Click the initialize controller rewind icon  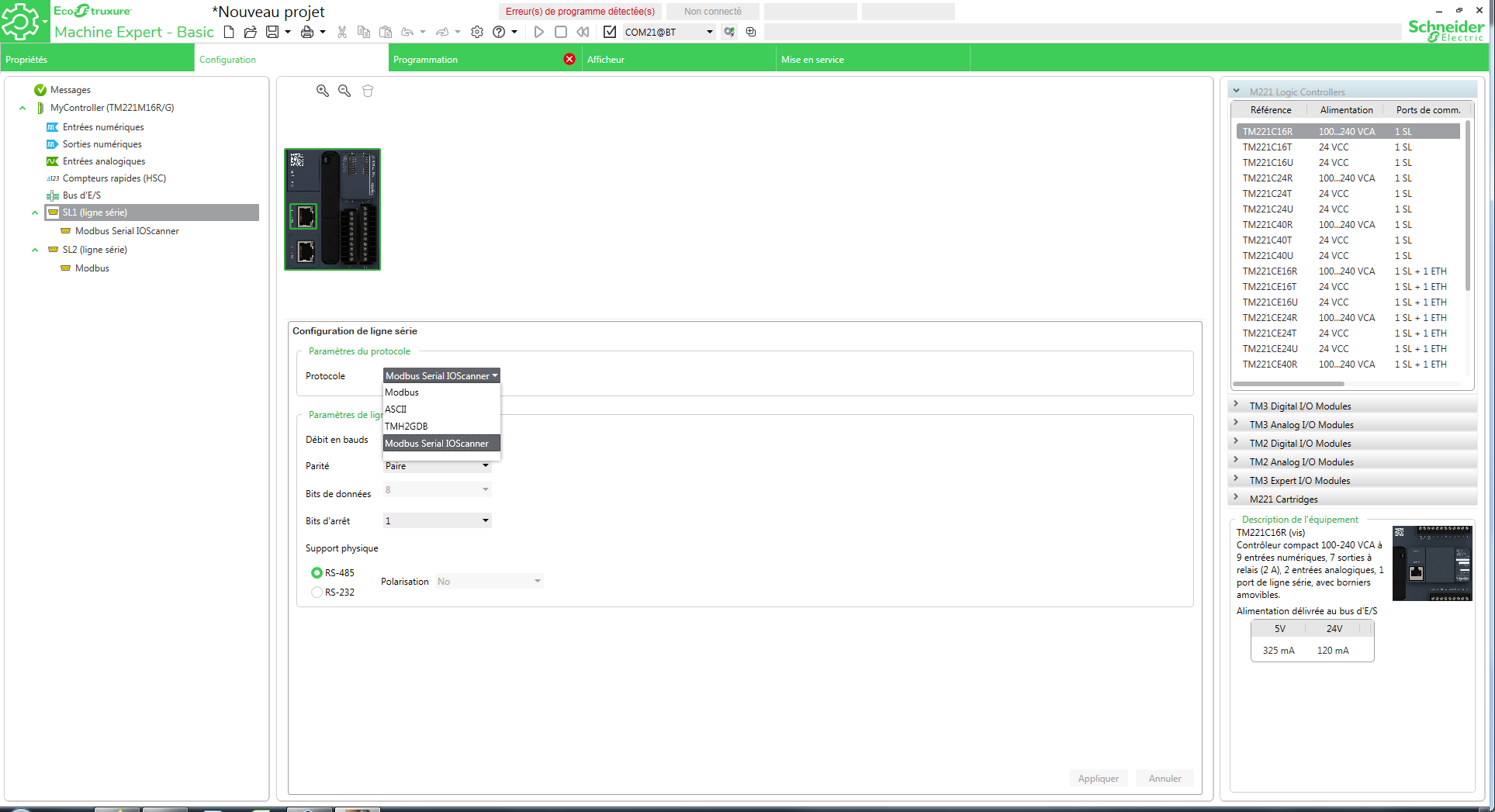583,32
